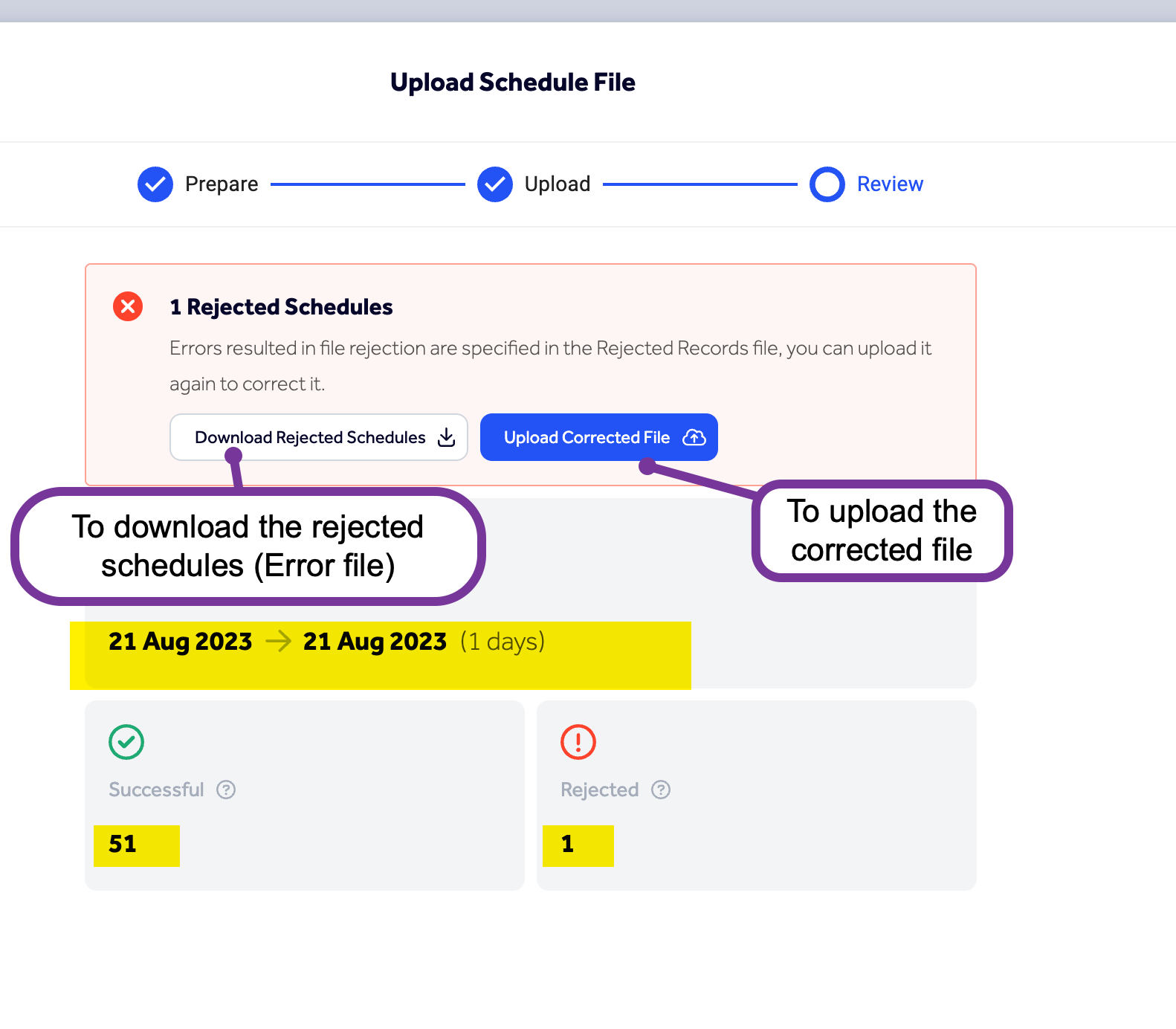The image size is (1176, 1029).
Task: Click the download icon on Download Rejected Schedules
Action: (446, 437)
